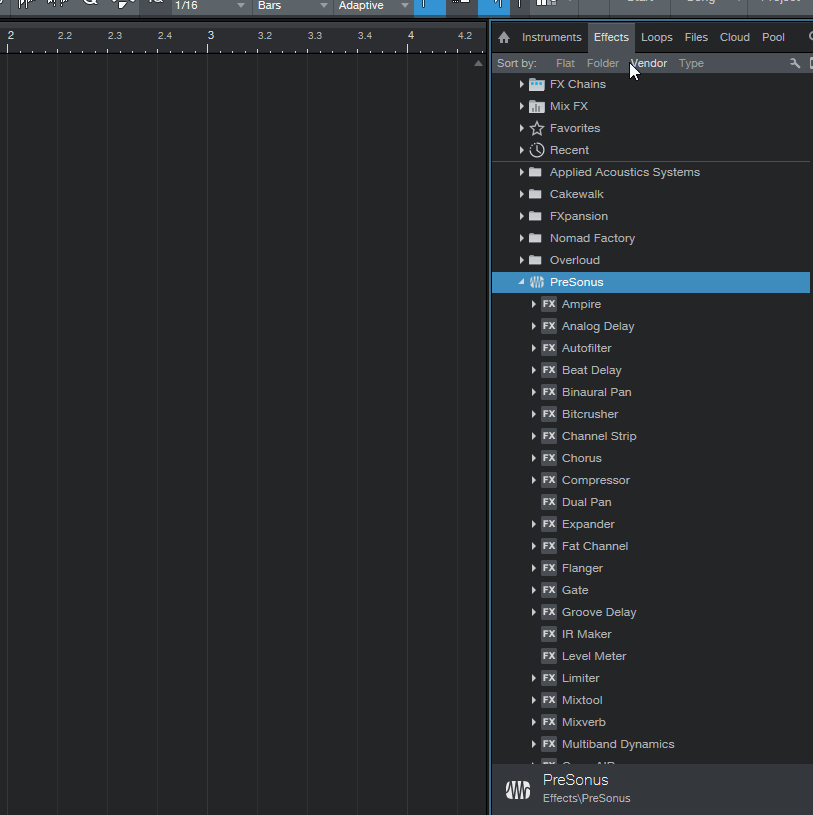Open the 1/16 quantize dropdown

[209, 6]
